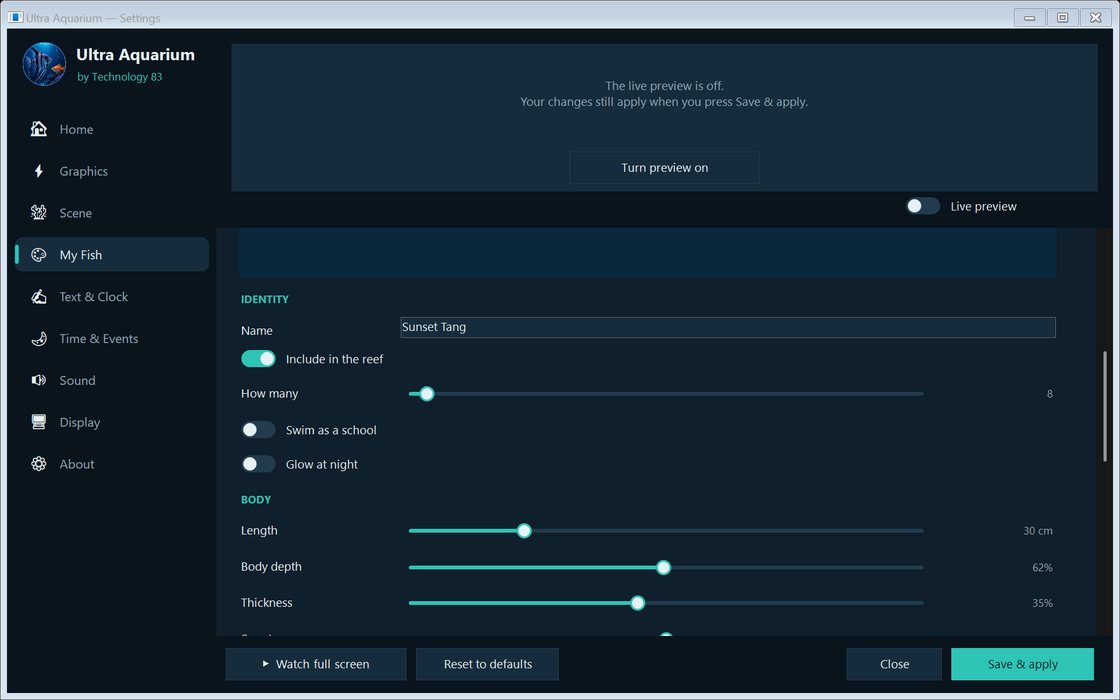The height and width of the screenshot is (700, 1120).
Task: Click the Time & Events moon icon
Action: [39, 339]
